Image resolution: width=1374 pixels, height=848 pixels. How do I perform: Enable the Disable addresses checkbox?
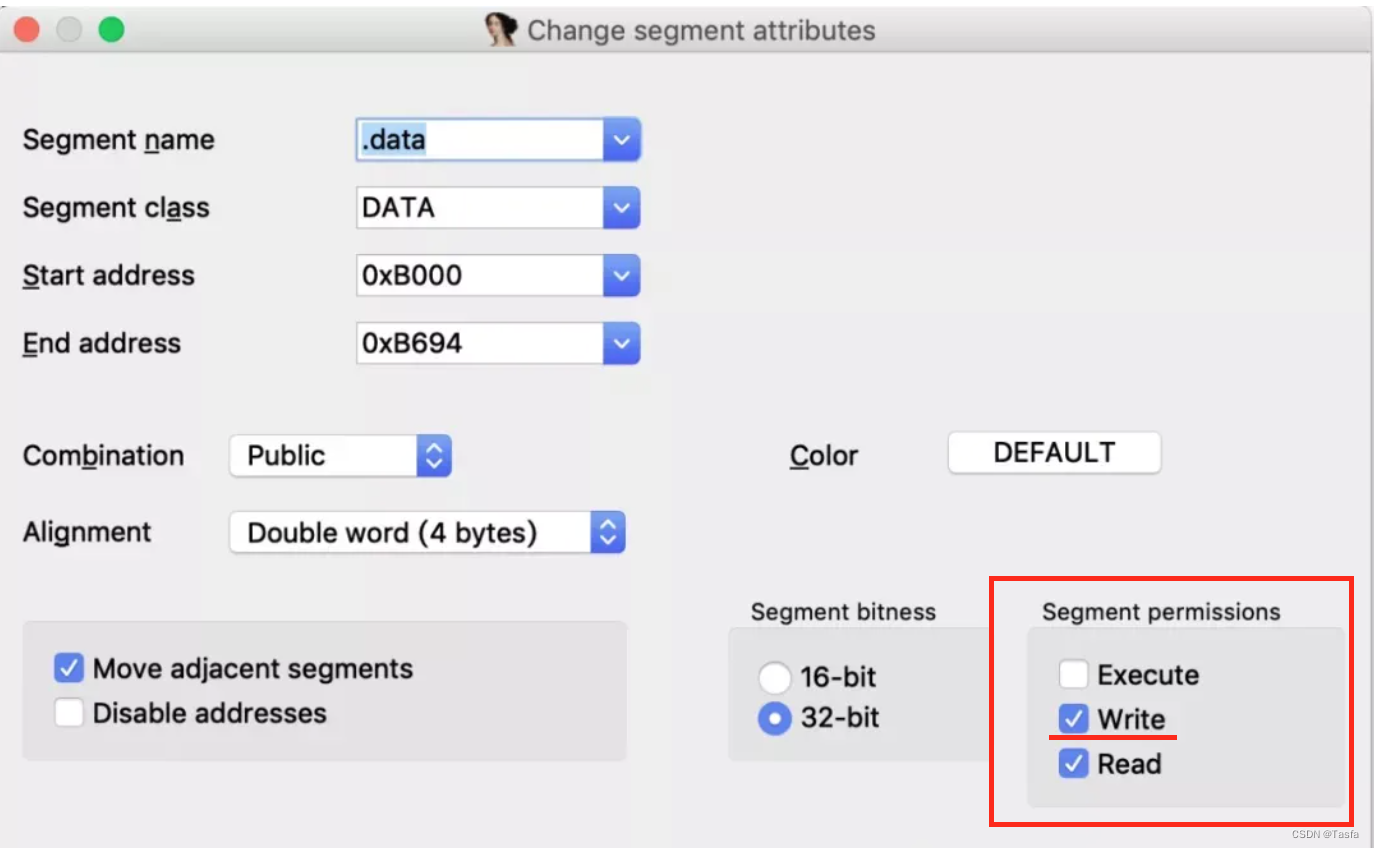pyautogui.click(x=69, y=713)
